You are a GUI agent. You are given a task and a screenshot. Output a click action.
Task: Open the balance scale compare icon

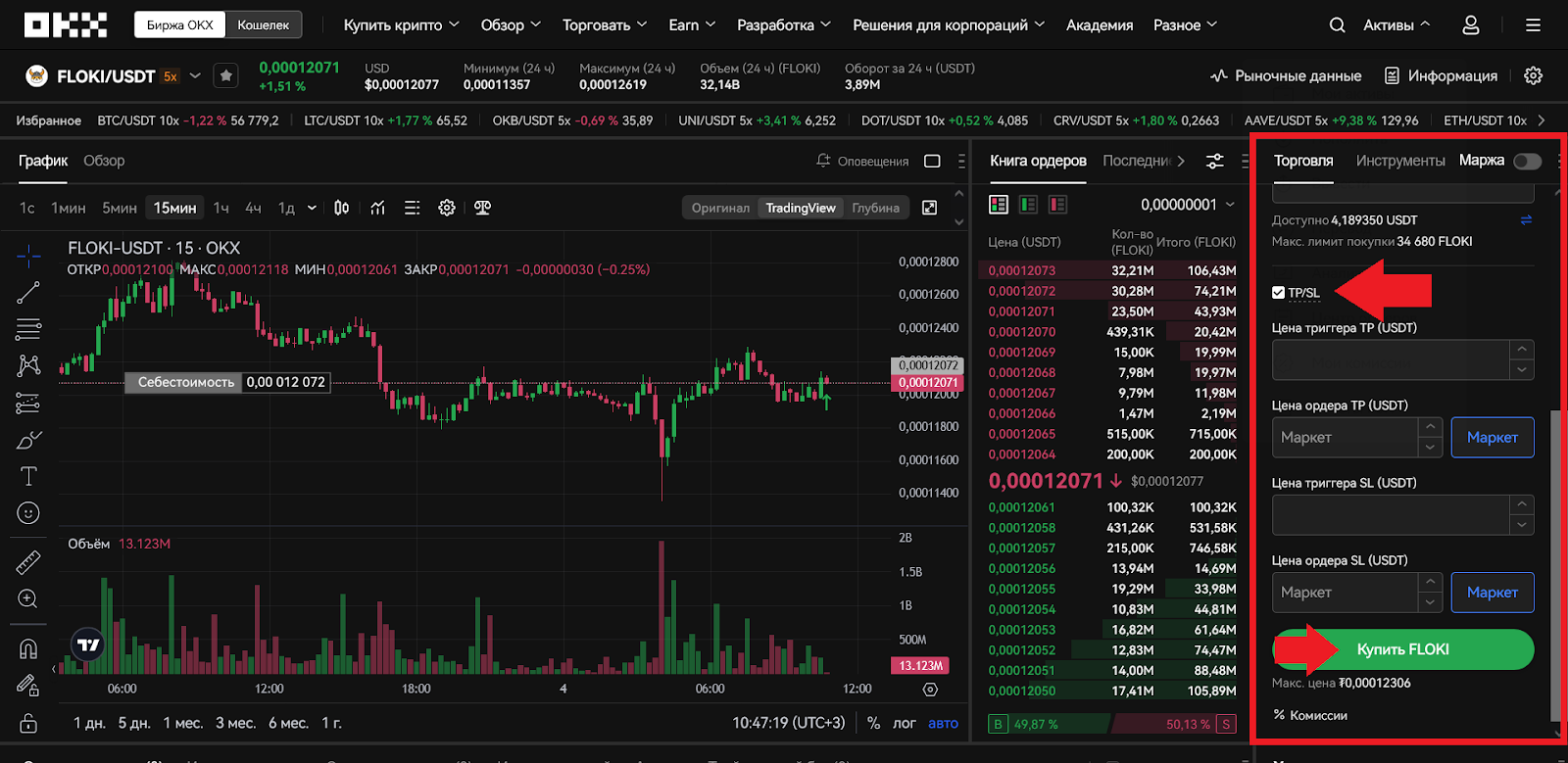point(482,208)
